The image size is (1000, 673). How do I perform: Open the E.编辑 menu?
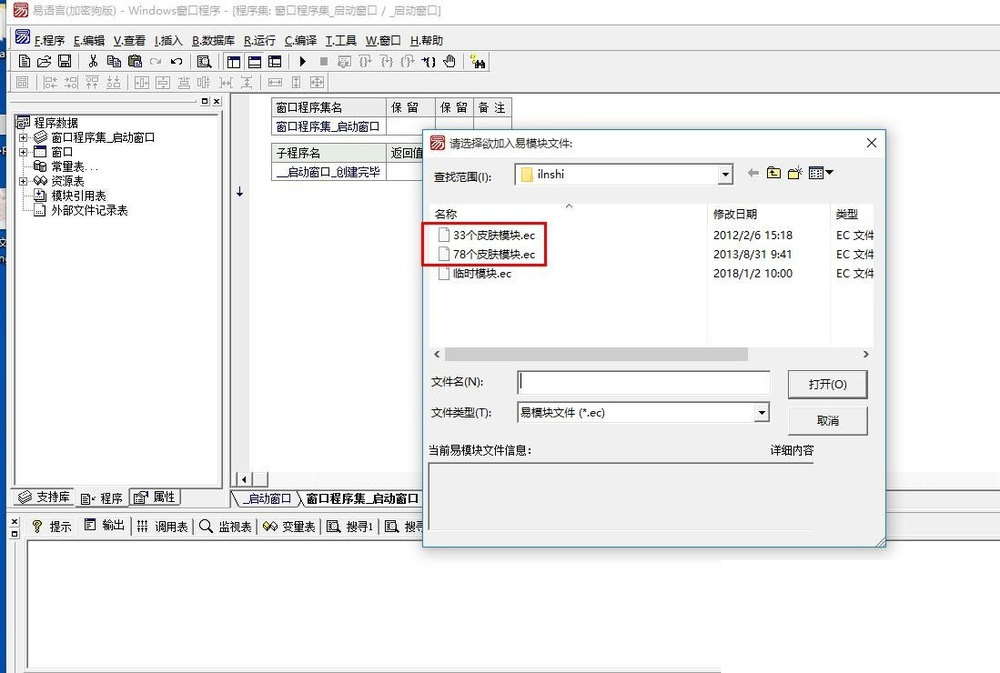pyautogui.click(x=89, y=41)
